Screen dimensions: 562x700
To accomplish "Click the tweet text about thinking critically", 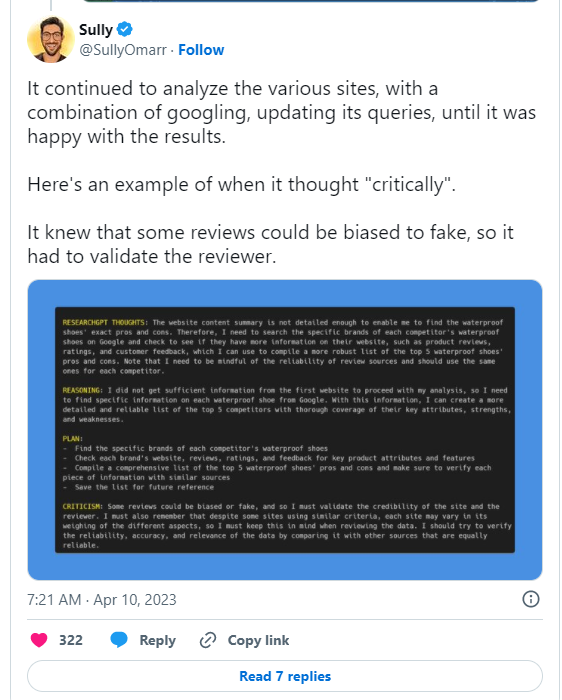I will point(241,184).
